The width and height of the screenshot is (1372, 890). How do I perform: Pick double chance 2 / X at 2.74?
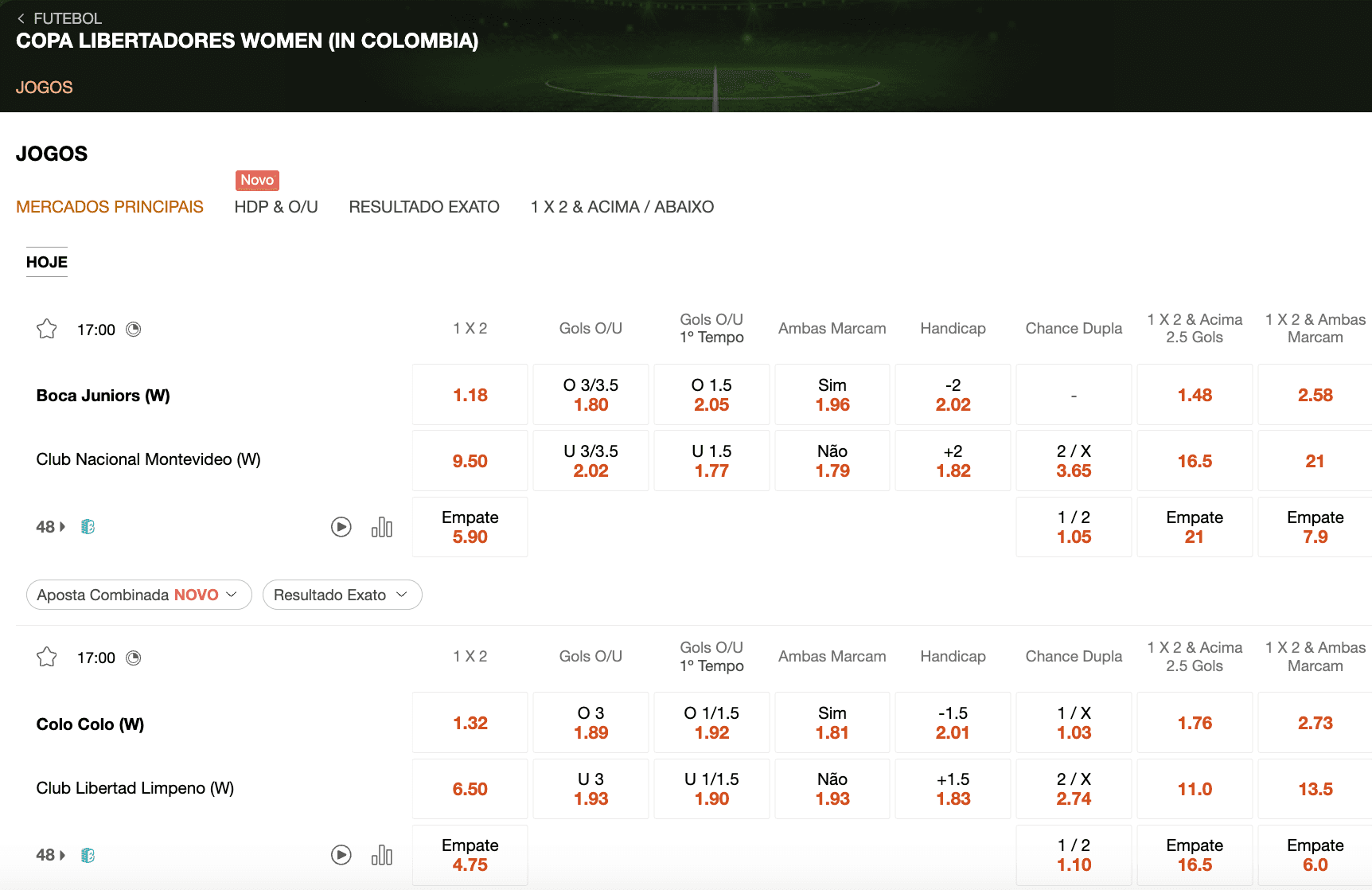click(1074, 789)
